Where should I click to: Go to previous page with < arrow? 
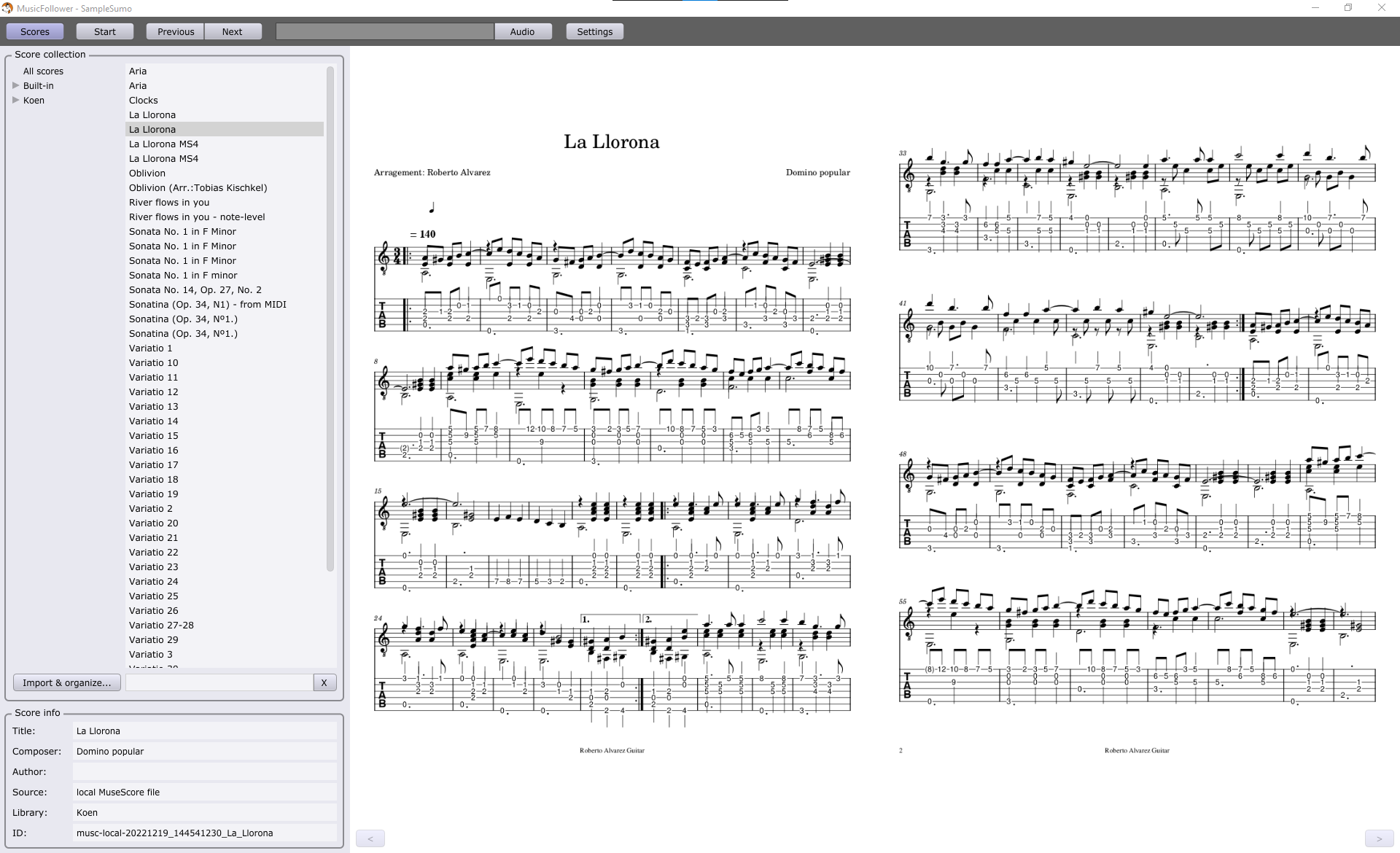pos(370,838)
